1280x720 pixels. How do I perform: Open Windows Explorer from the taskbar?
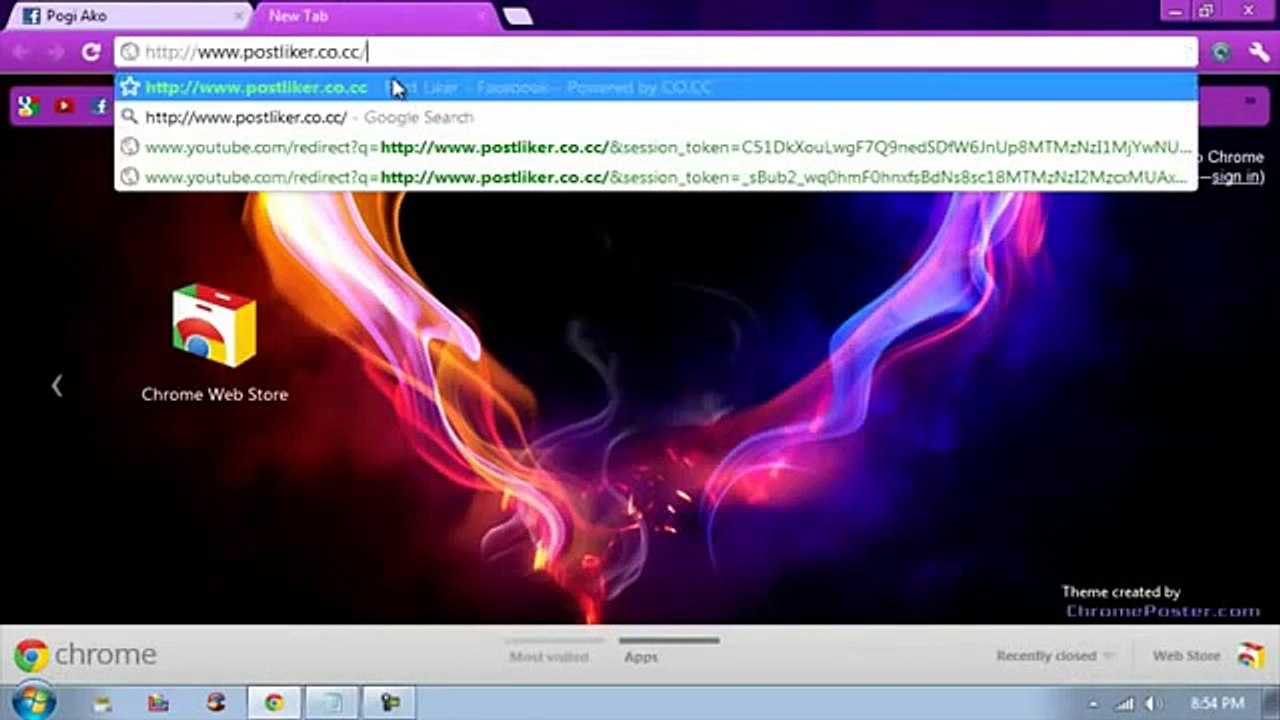pos(102,703)
